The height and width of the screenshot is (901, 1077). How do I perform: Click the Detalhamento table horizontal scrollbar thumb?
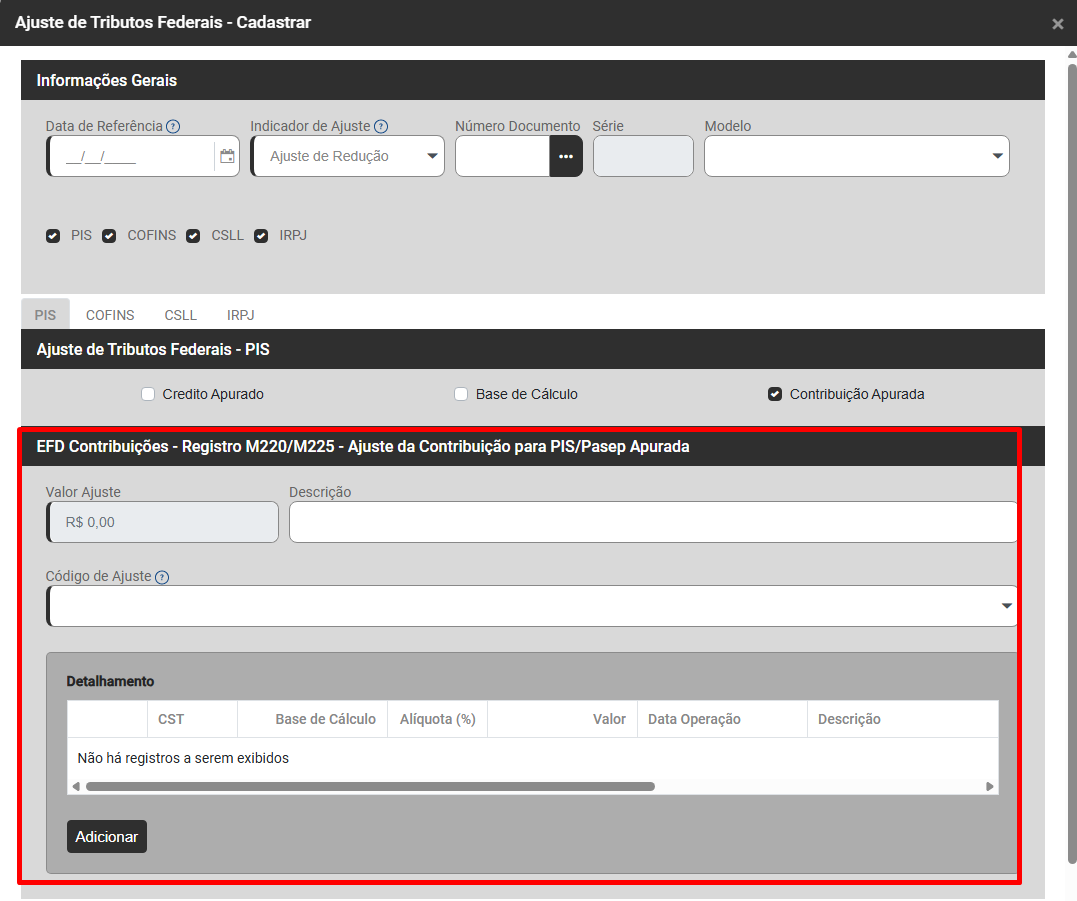(370, 786)
